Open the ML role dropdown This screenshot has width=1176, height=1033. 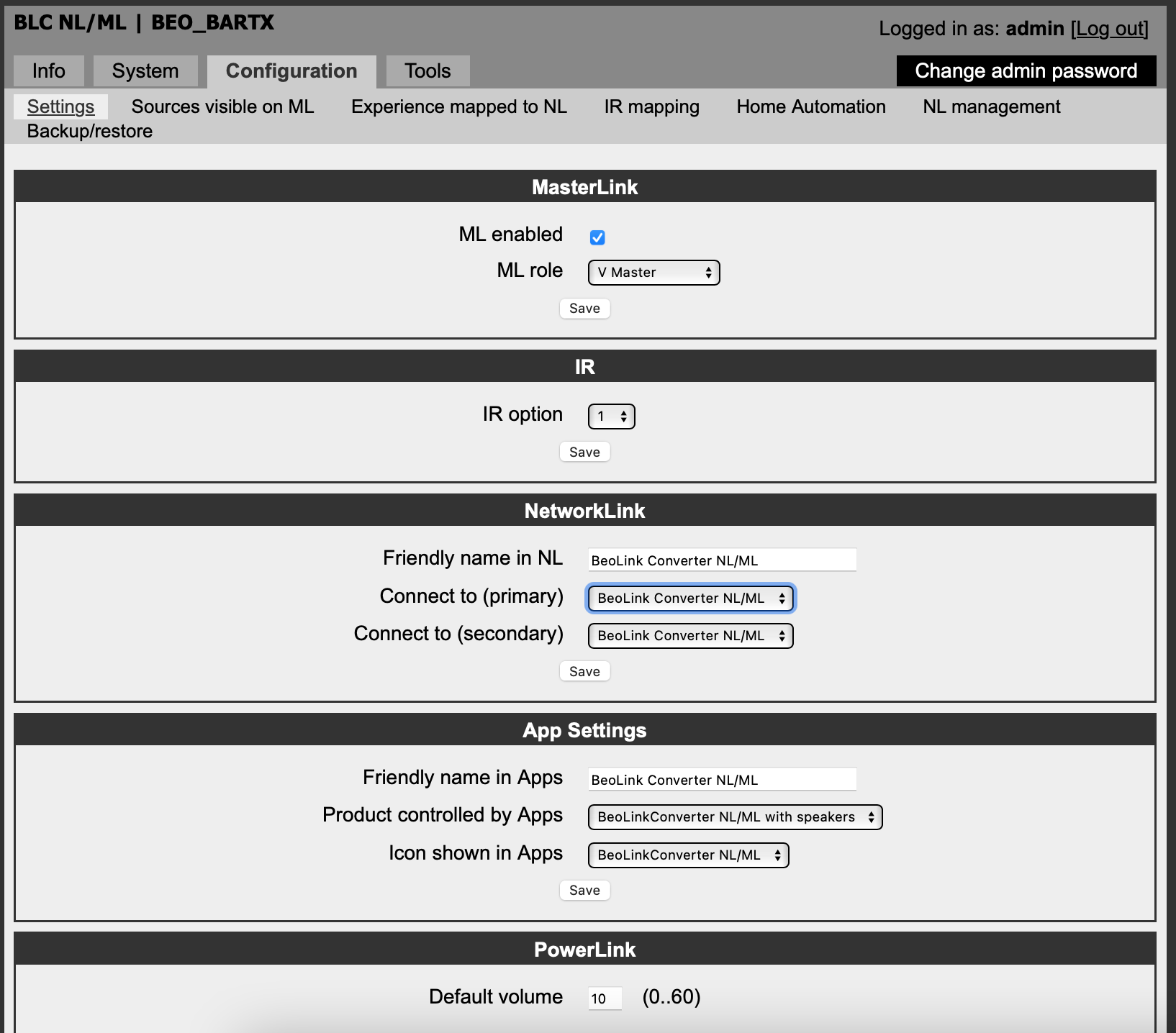tap(654, 273)
